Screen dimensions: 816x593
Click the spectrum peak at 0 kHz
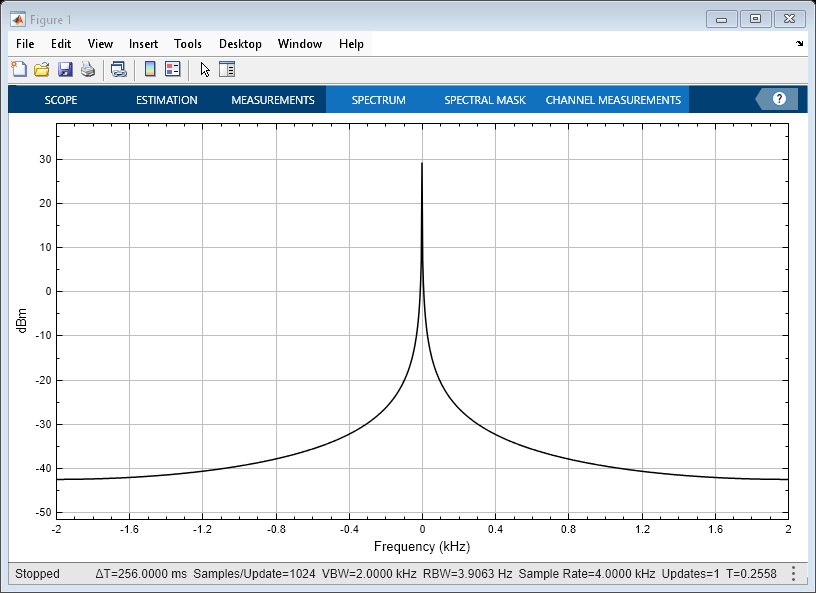pyautogui.click(x=422, y=163)
